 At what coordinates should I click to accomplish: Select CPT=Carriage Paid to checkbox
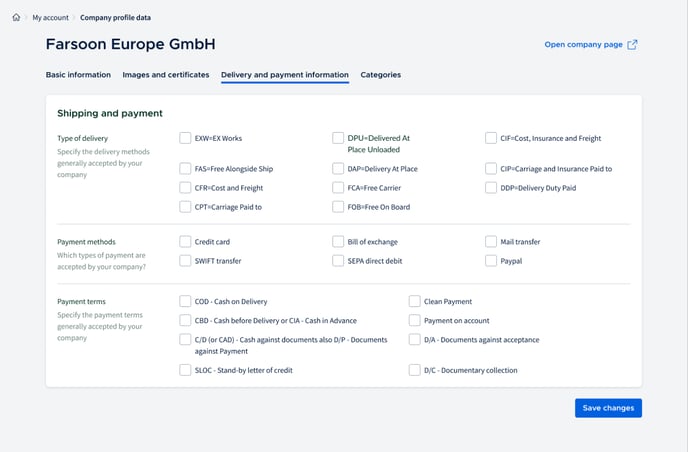[185, 207]
